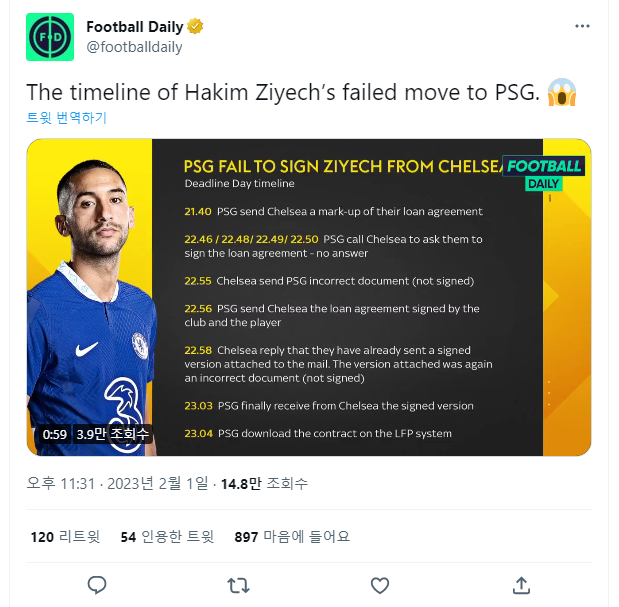Image resolution: width=619 pixels, height=607 pixels.
Task: Like the tweet with the heart icon
Action: tap(379, 584)
